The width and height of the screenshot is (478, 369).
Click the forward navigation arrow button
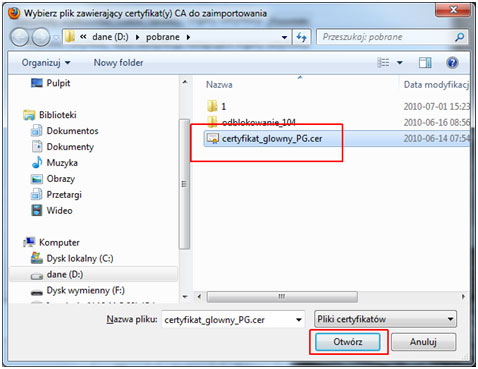pyautogui.click(x=41, y=37)
